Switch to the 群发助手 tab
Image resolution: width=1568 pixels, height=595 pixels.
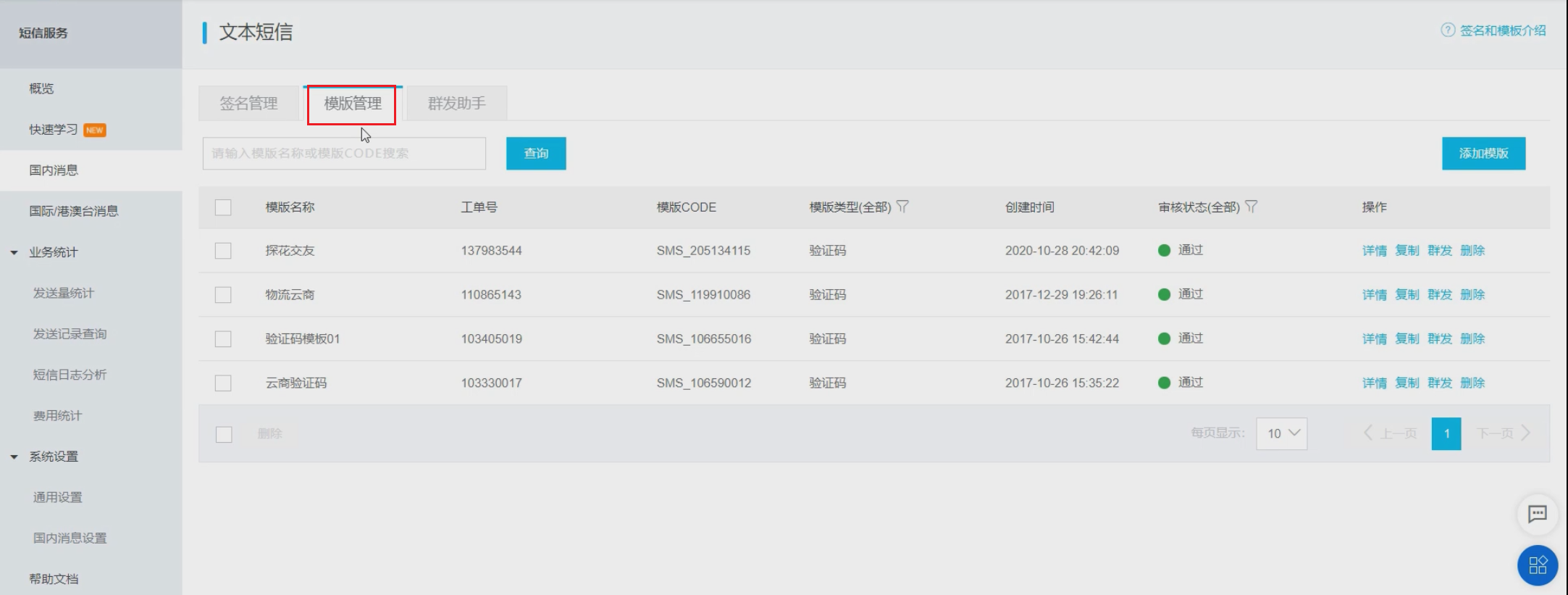(456, 104)
